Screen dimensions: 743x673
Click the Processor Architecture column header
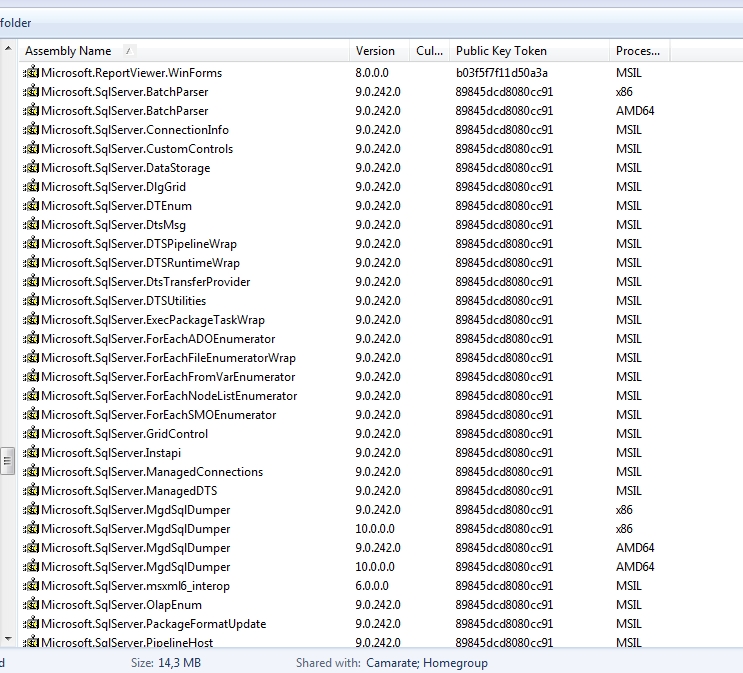click(637, 51)
